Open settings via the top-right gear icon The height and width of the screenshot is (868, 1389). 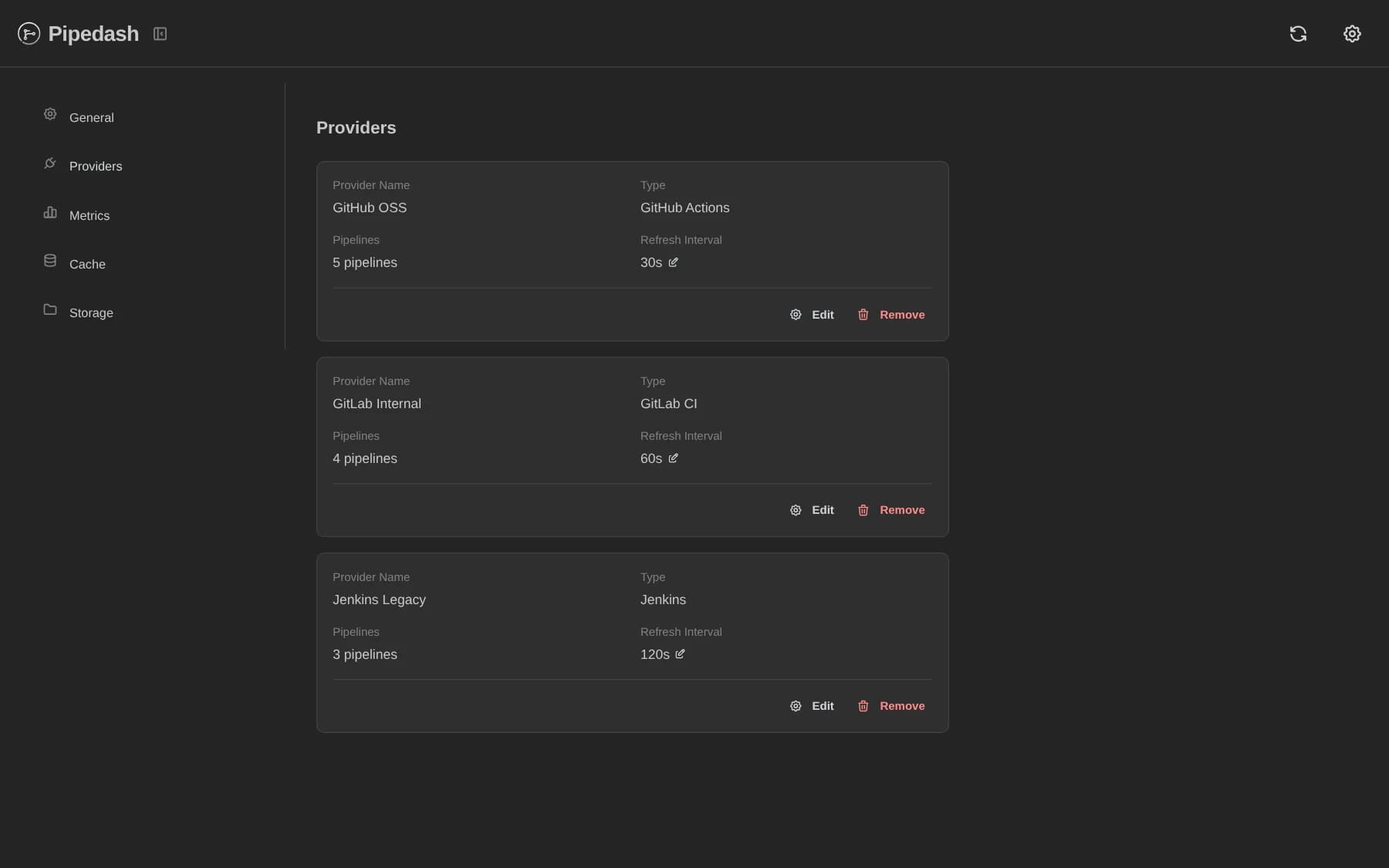point(1352,33)
